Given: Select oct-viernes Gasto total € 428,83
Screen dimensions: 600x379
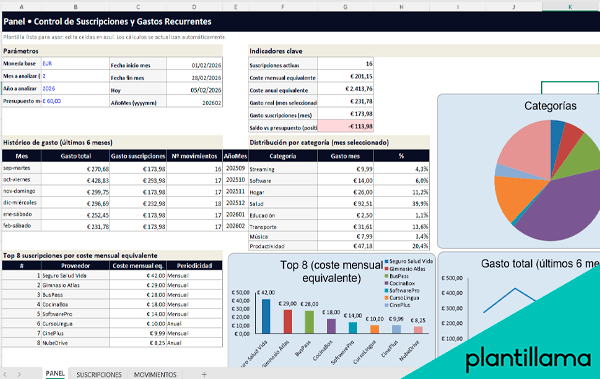Looking at the screenshot, I should click(x=75, y=180).
